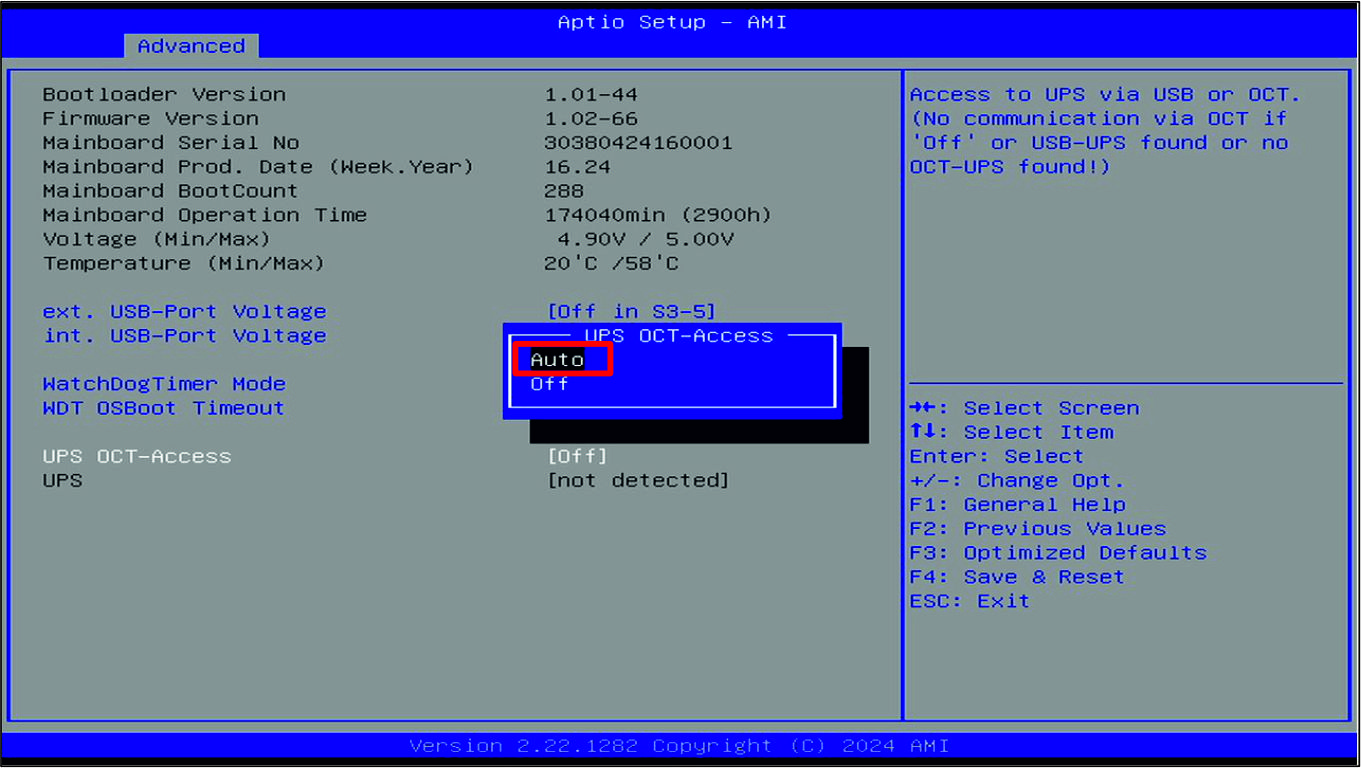
Task: Click the UPS [not detected] status value
Action: coord(638,480)
